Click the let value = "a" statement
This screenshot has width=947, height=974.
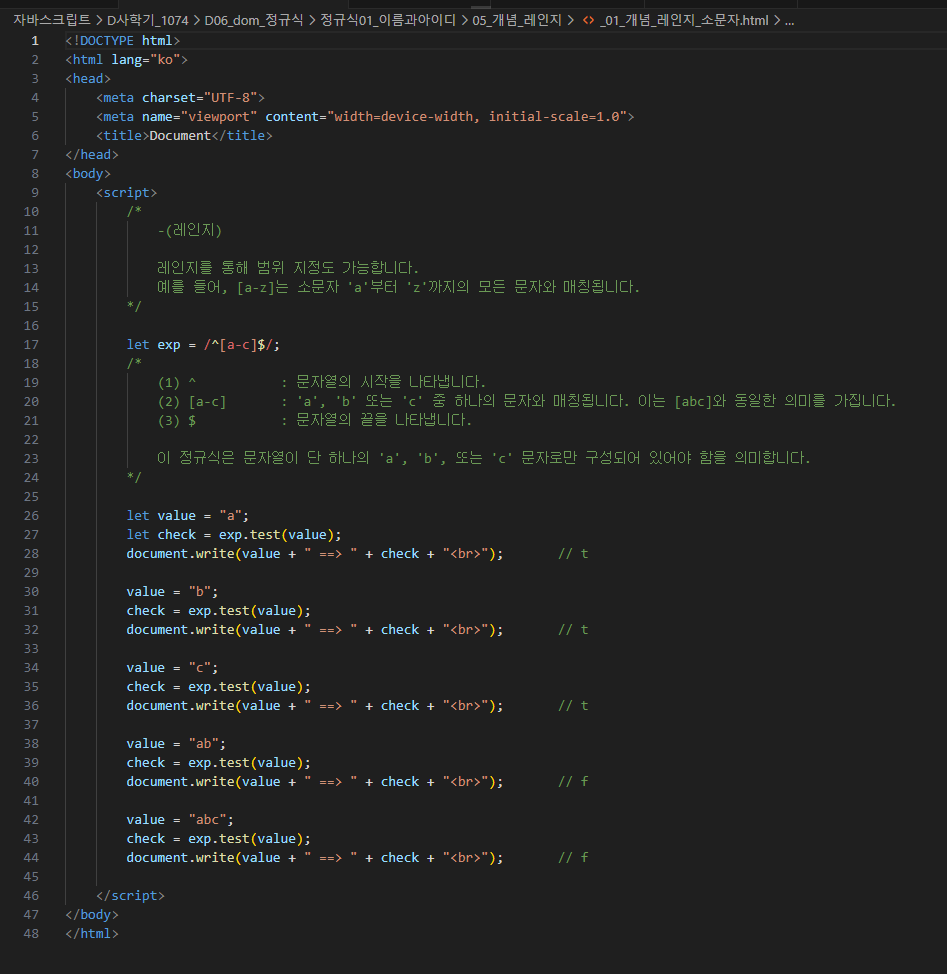(x=188, y=516)
